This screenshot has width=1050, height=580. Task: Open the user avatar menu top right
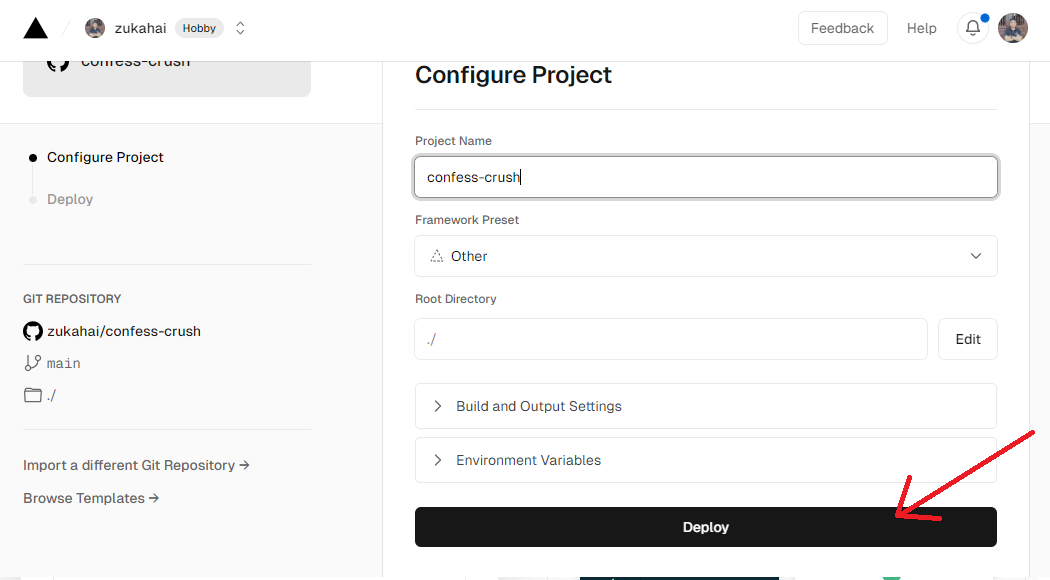click(x=1013, y=28)
